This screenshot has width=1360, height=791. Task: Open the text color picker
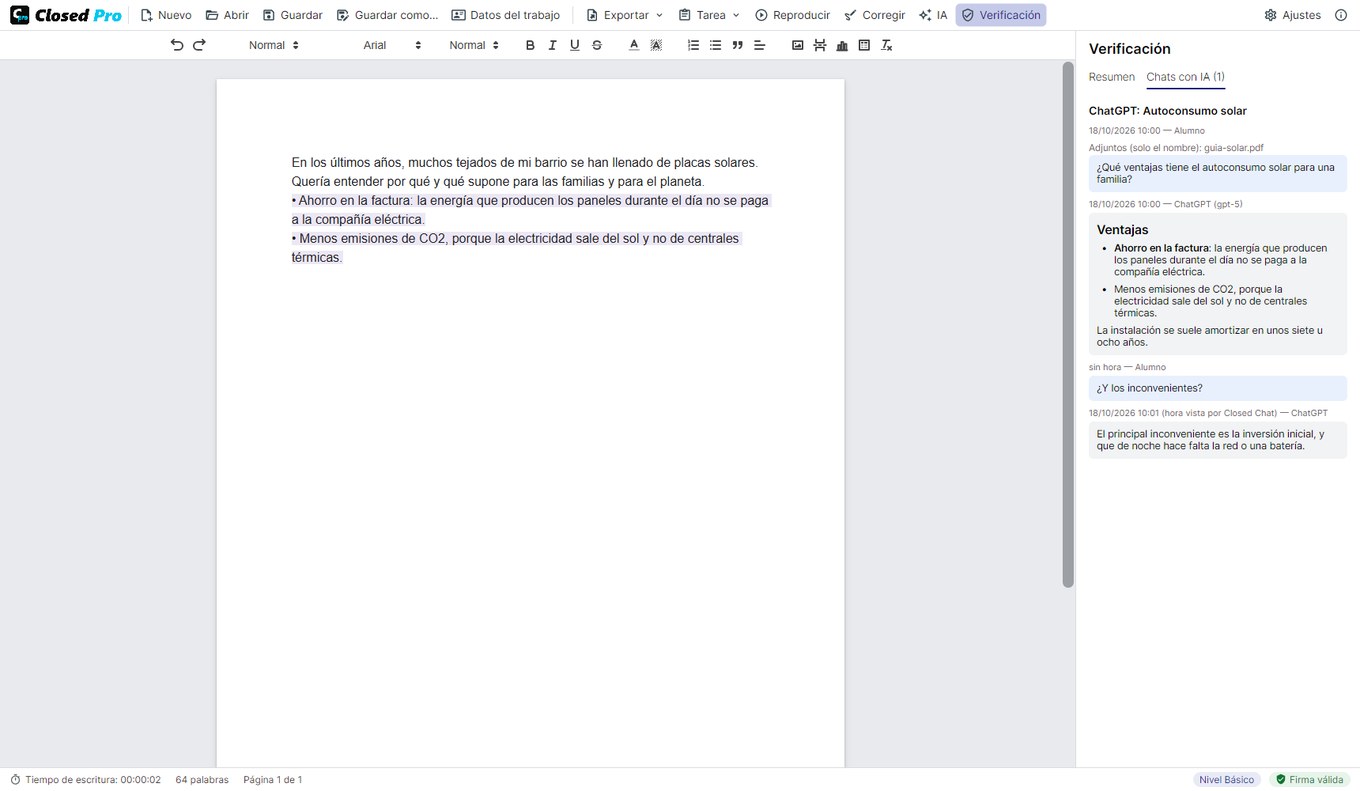634,45
